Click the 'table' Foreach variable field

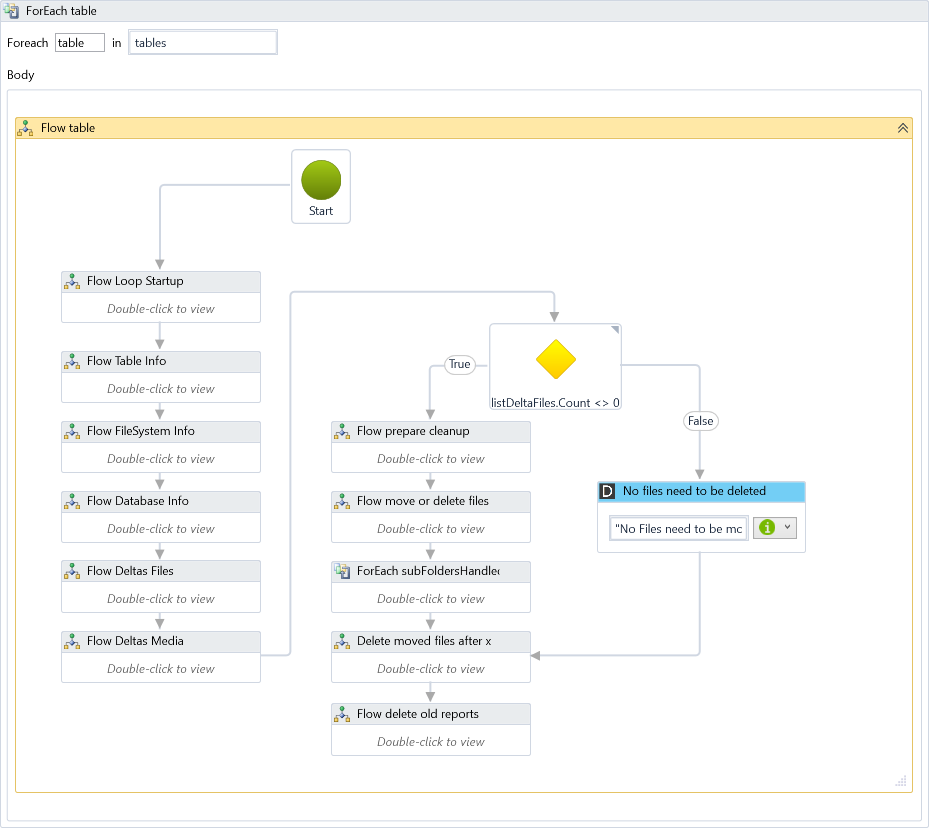point(80,43)
